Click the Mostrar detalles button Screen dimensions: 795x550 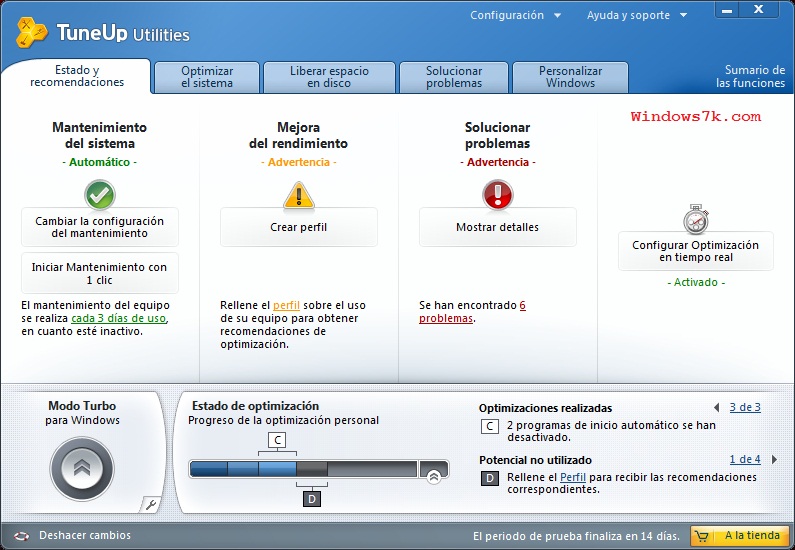497,227
